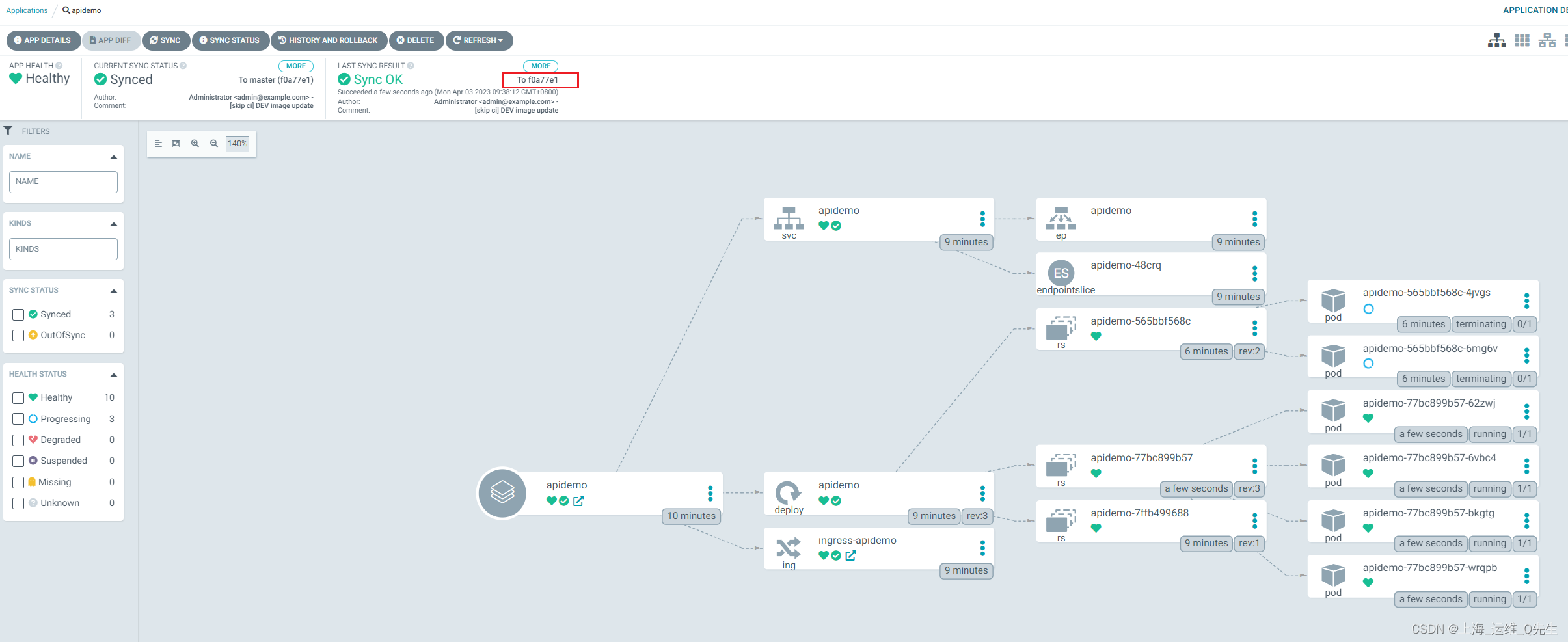Collapse the KINDS filter section

point(114,224)
